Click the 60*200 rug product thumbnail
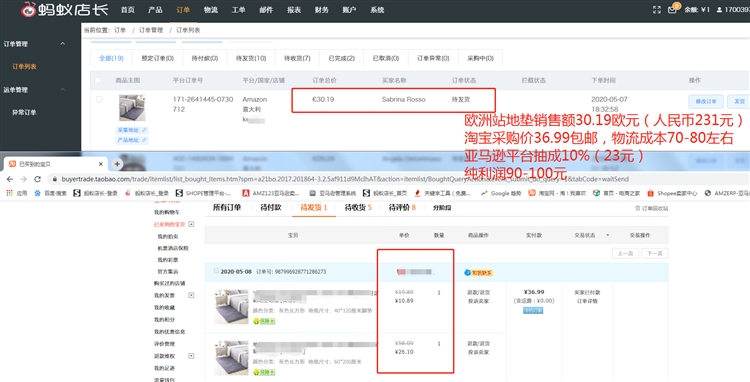The image size is (750, 382). coord(231,357)
